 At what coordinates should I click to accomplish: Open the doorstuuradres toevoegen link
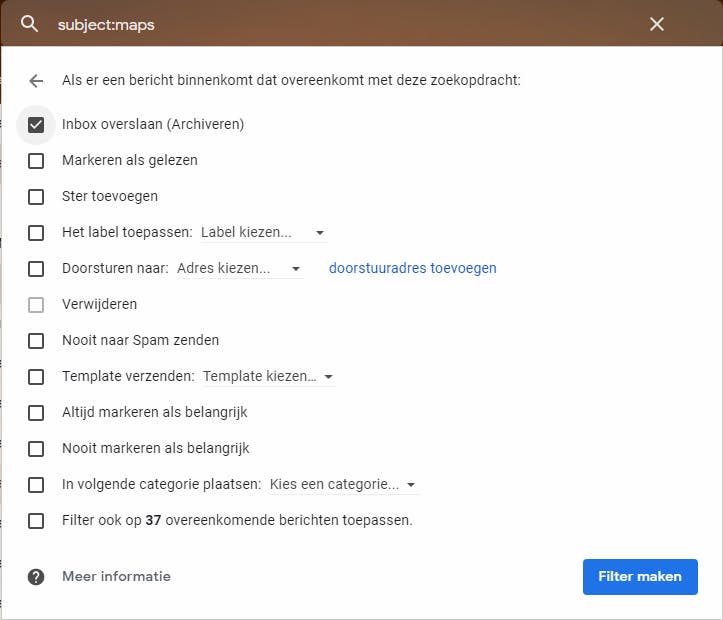point(412,269)
